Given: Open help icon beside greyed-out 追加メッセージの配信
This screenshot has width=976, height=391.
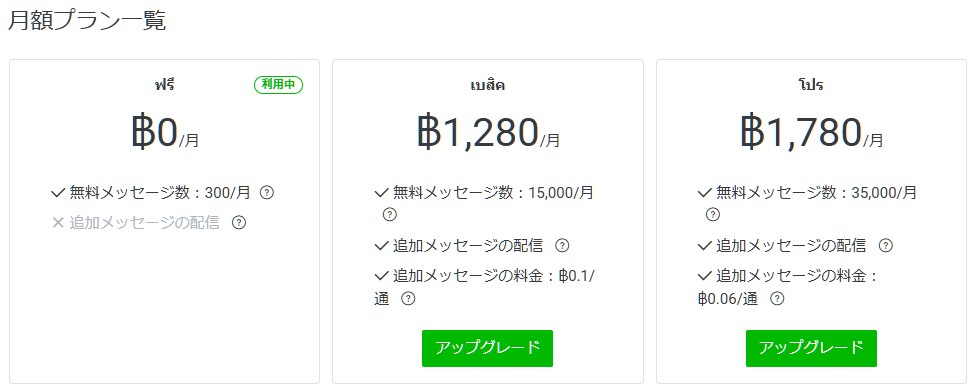Looking at the screenshot, I should point(238,222).
